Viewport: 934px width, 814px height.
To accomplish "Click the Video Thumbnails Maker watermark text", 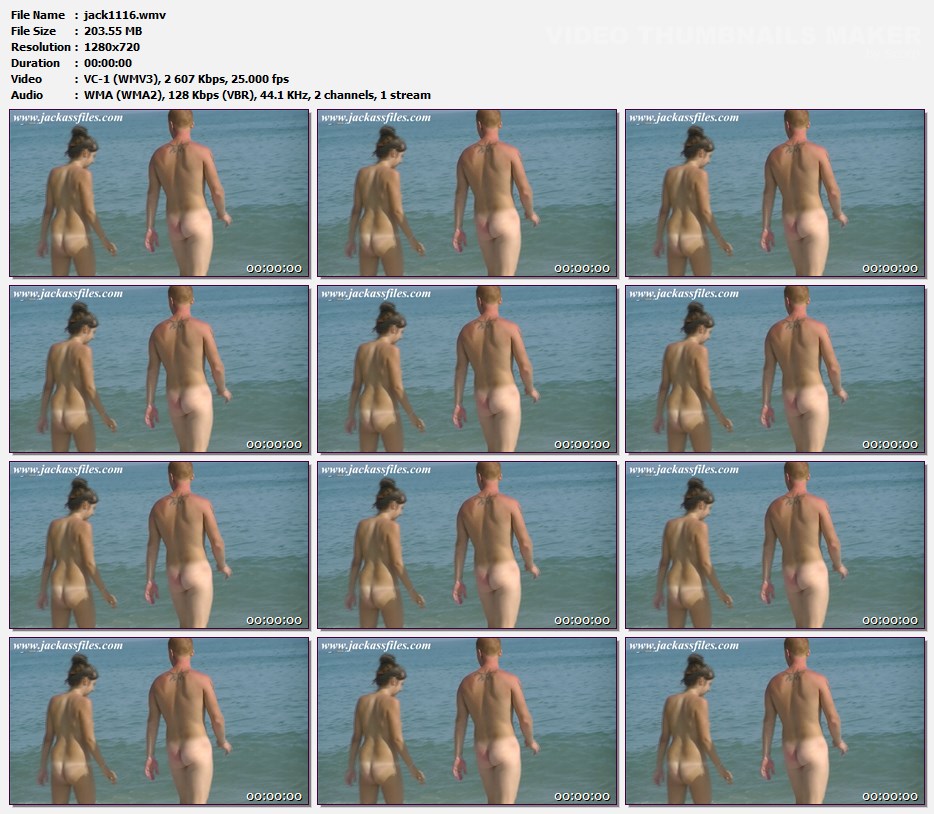I will [x=733, y=36].
